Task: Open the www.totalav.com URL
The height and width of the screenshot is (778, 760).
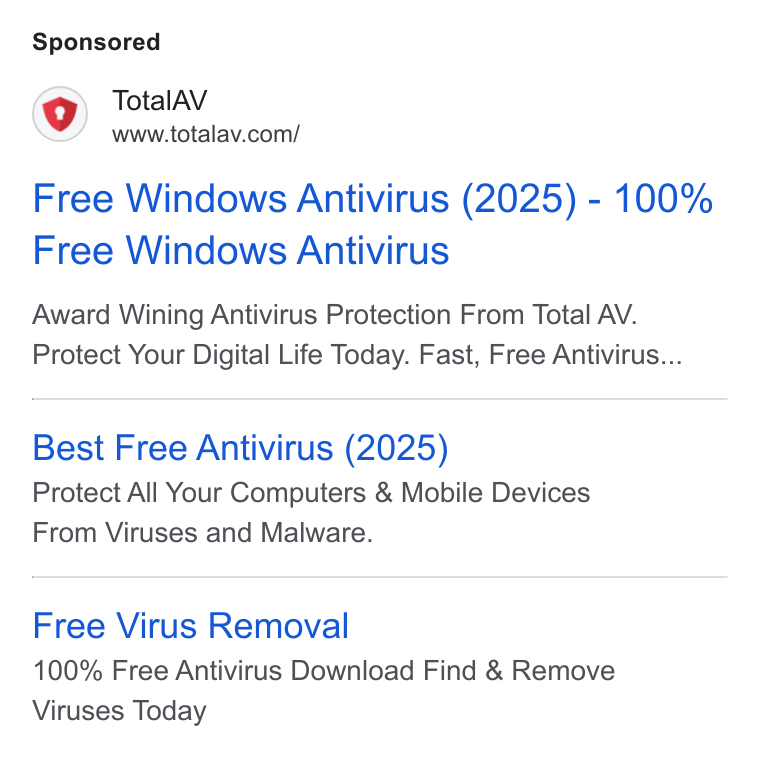Action: (206, 134)
